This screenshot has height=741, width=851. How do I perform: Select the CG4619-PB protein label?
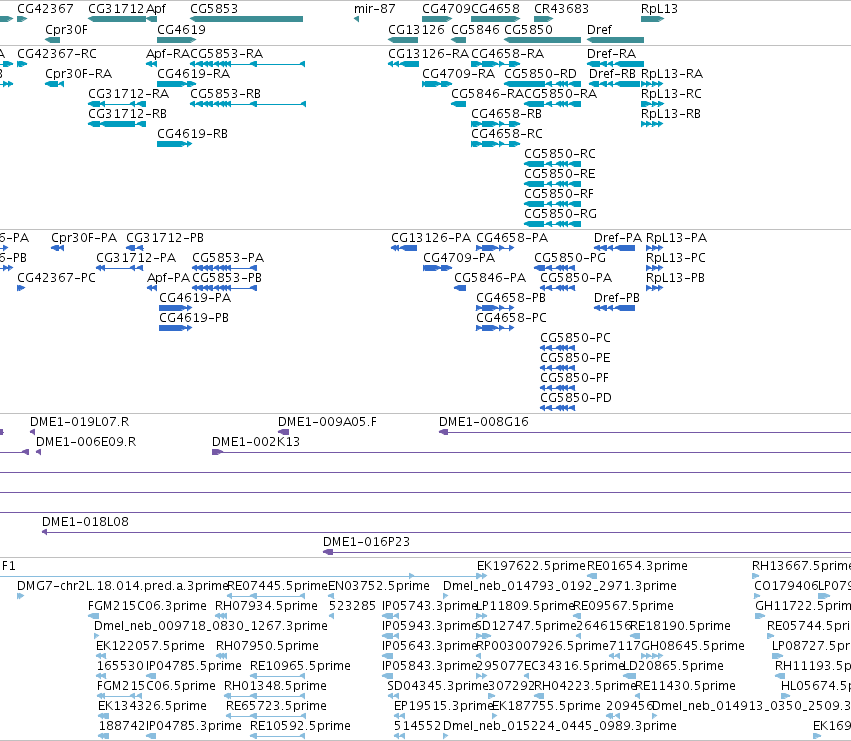tap(194, 318)
